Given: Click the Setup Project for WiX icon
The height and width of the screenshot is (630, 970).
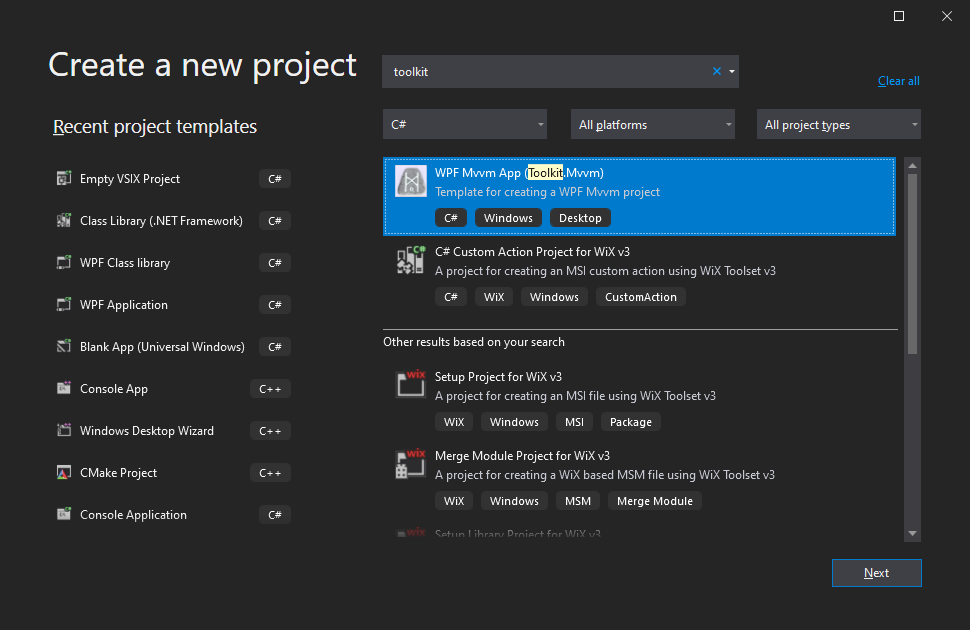Looking at the screenshot, I should pos(411,384).
